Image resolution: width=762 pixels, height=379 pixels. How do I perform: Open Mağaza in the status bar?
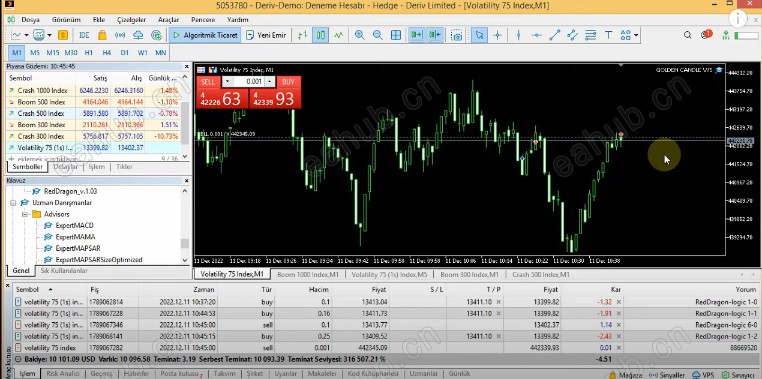point(625,375)
